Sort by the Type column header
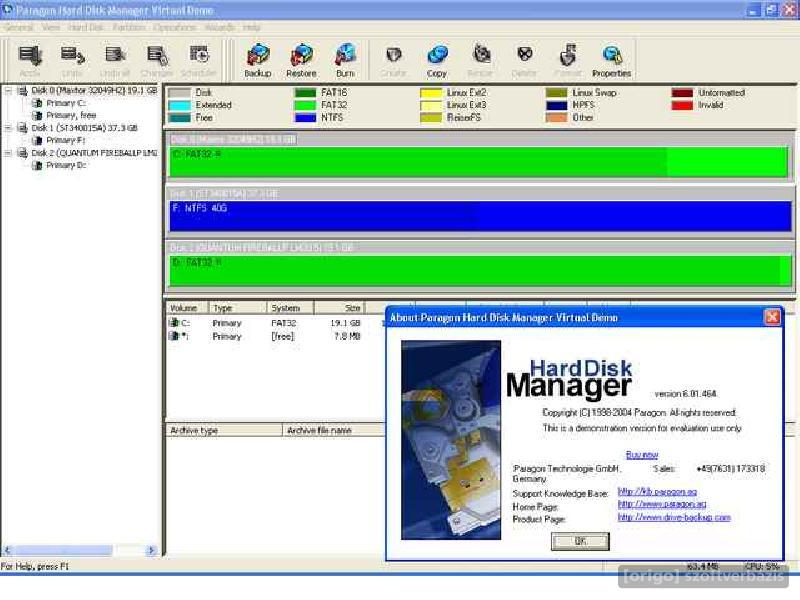Viewport: 800px width, 600px height. pos(238,308)
